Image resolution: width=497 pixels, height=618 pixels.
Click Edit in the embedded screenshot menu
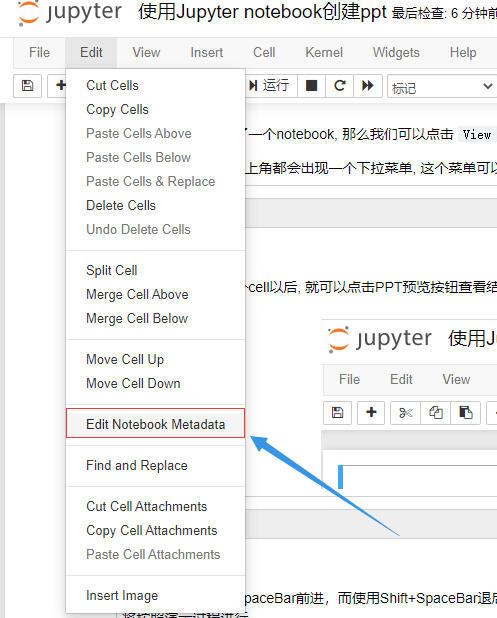[401, 379]
